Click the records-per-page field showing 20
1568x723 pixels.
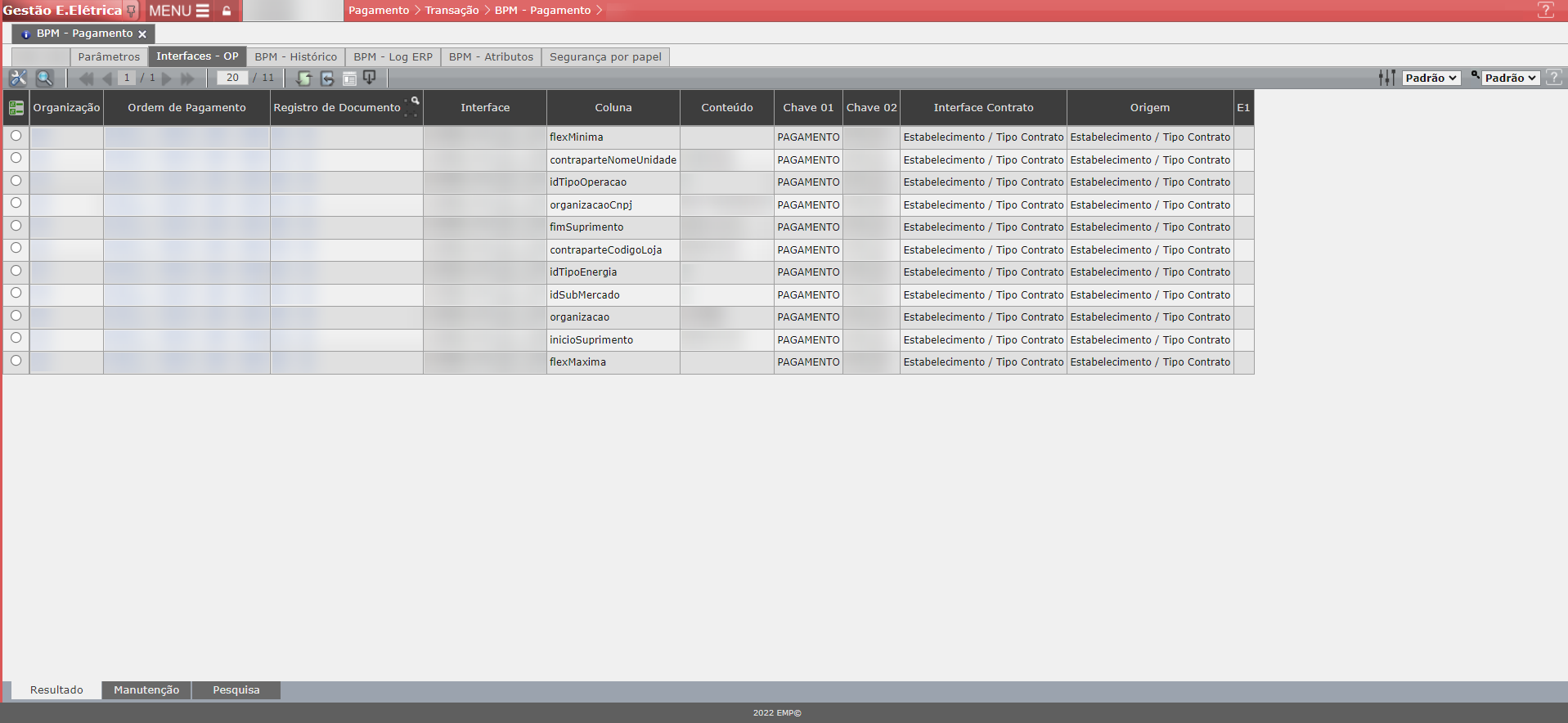tap(232, 78)
